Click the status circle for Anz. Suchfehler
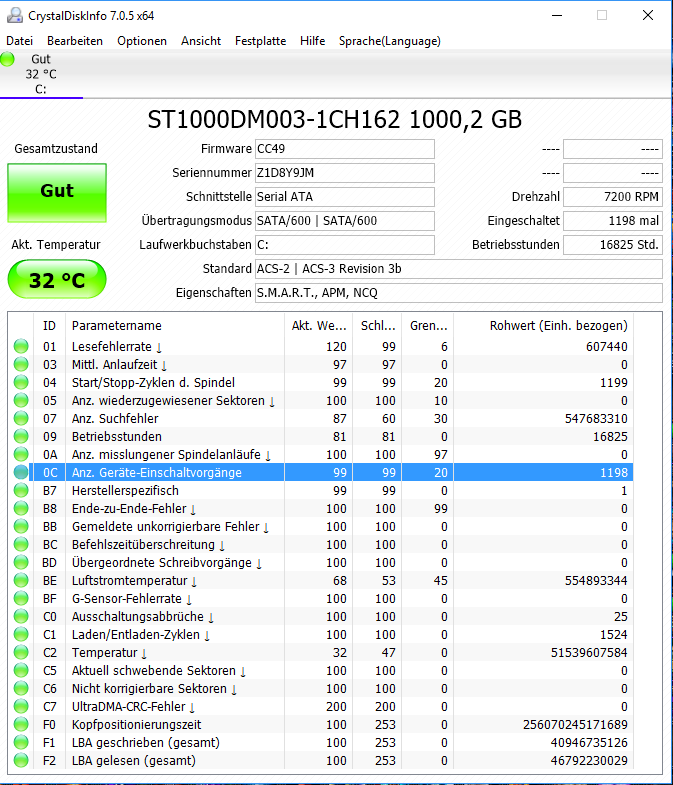Screen dimensions: 673x785 point(21,419)
